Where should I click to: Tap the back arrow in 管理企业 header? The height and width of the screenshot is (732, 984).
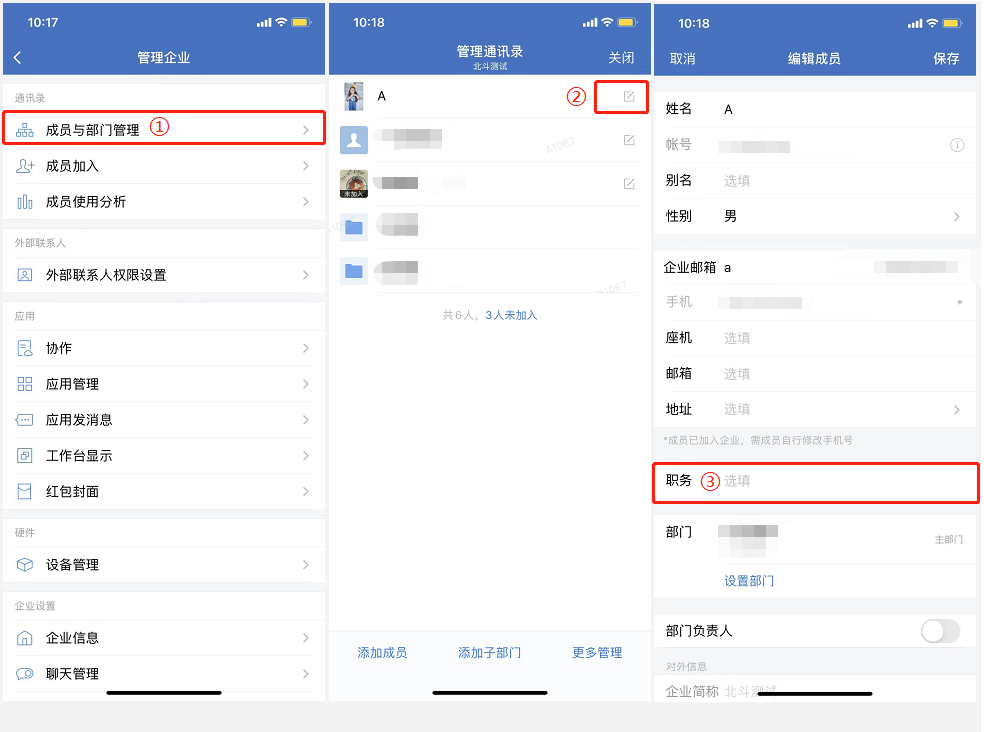coord(18,58)
